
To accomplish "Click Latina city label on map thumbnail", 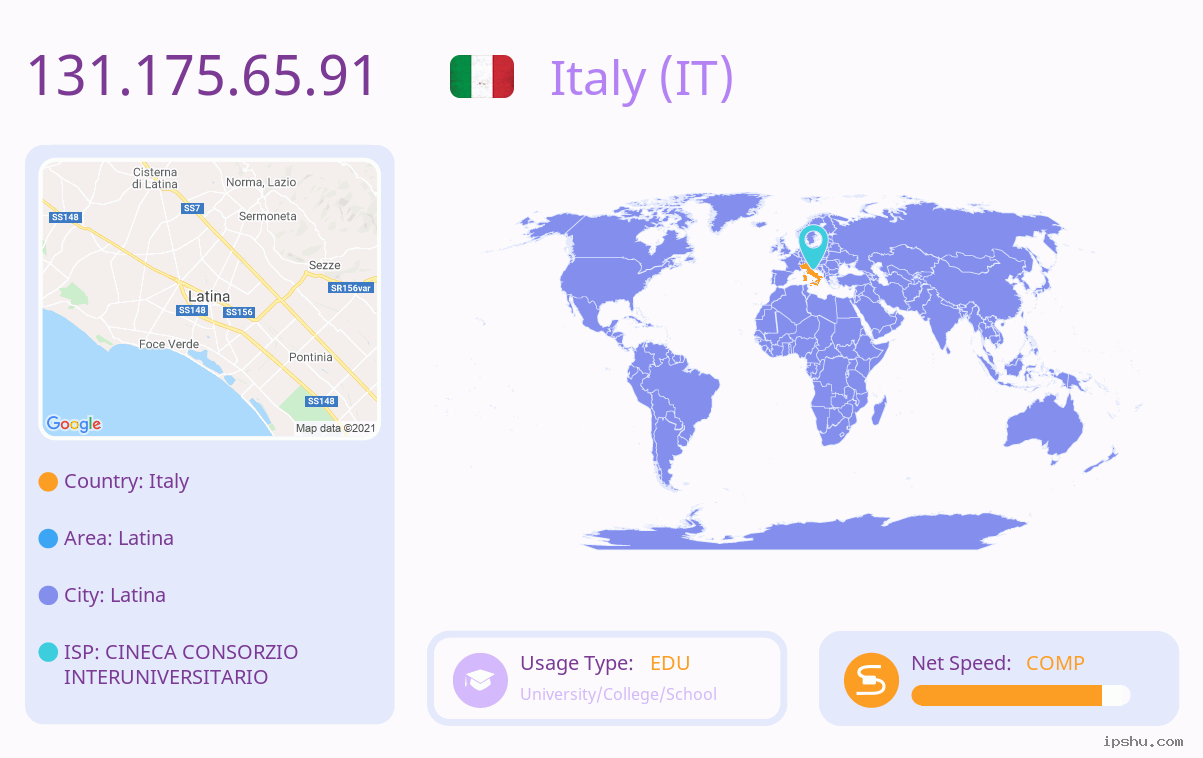I will pyautogui.click(x=209, y=296).
